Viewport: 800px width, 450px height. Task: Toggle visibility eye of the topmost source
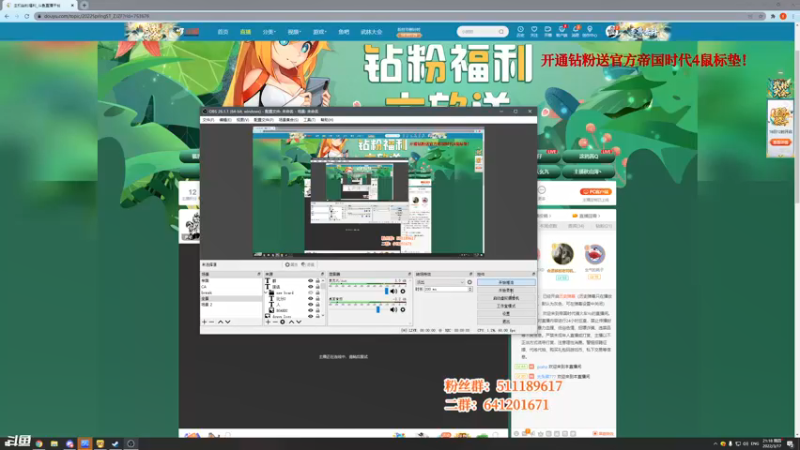pos(310,281)
